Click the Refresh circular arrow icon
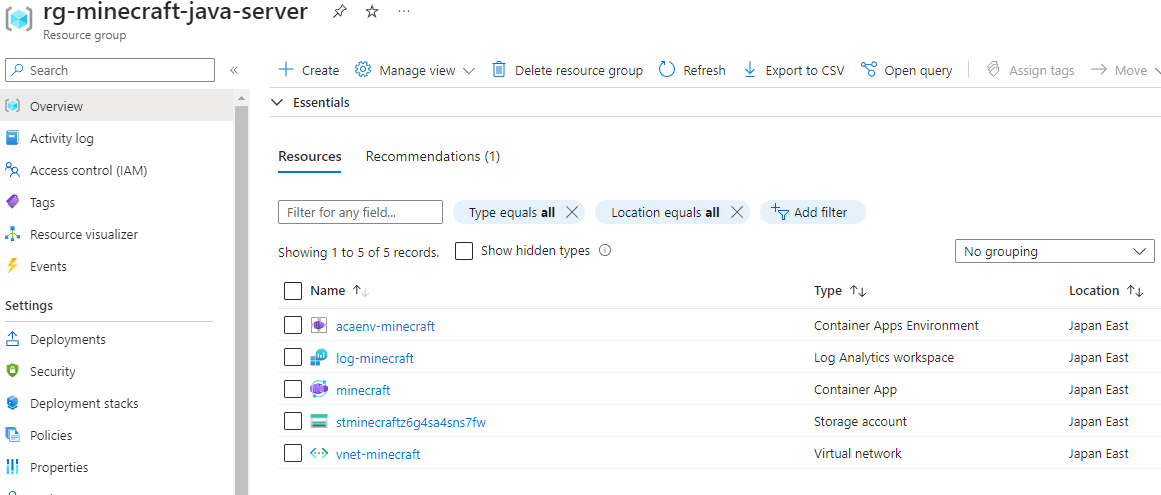 pos(667,70)
